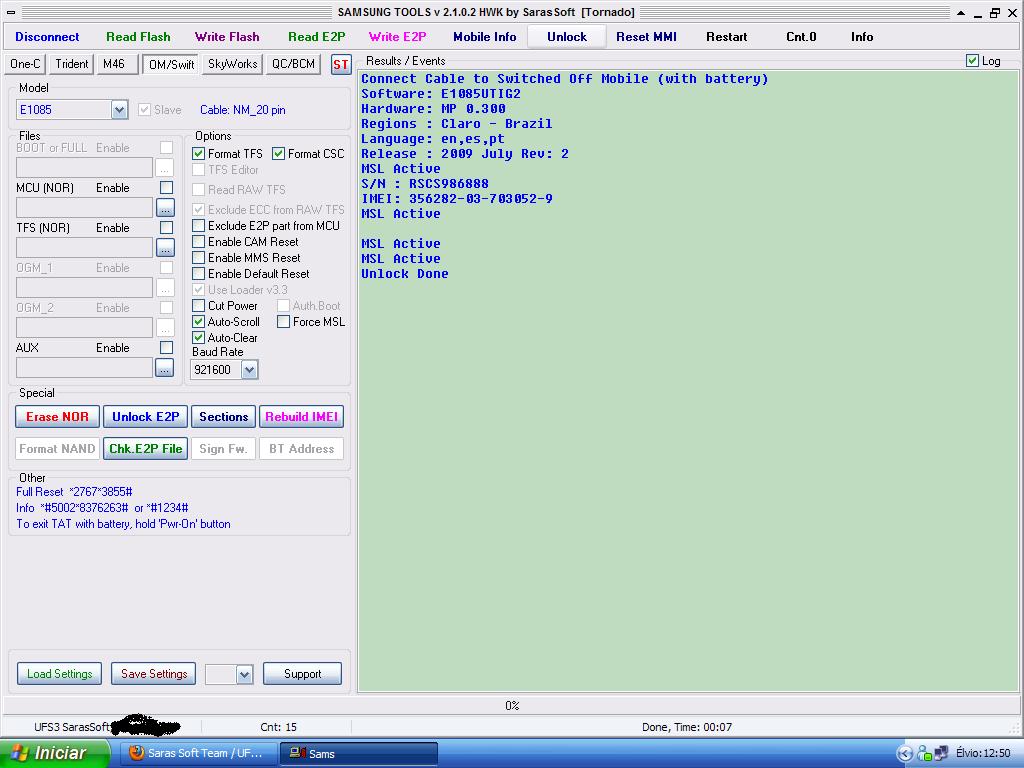Click Unlock E2P button
Screen dimensions: 1024x768
[146, 417]
